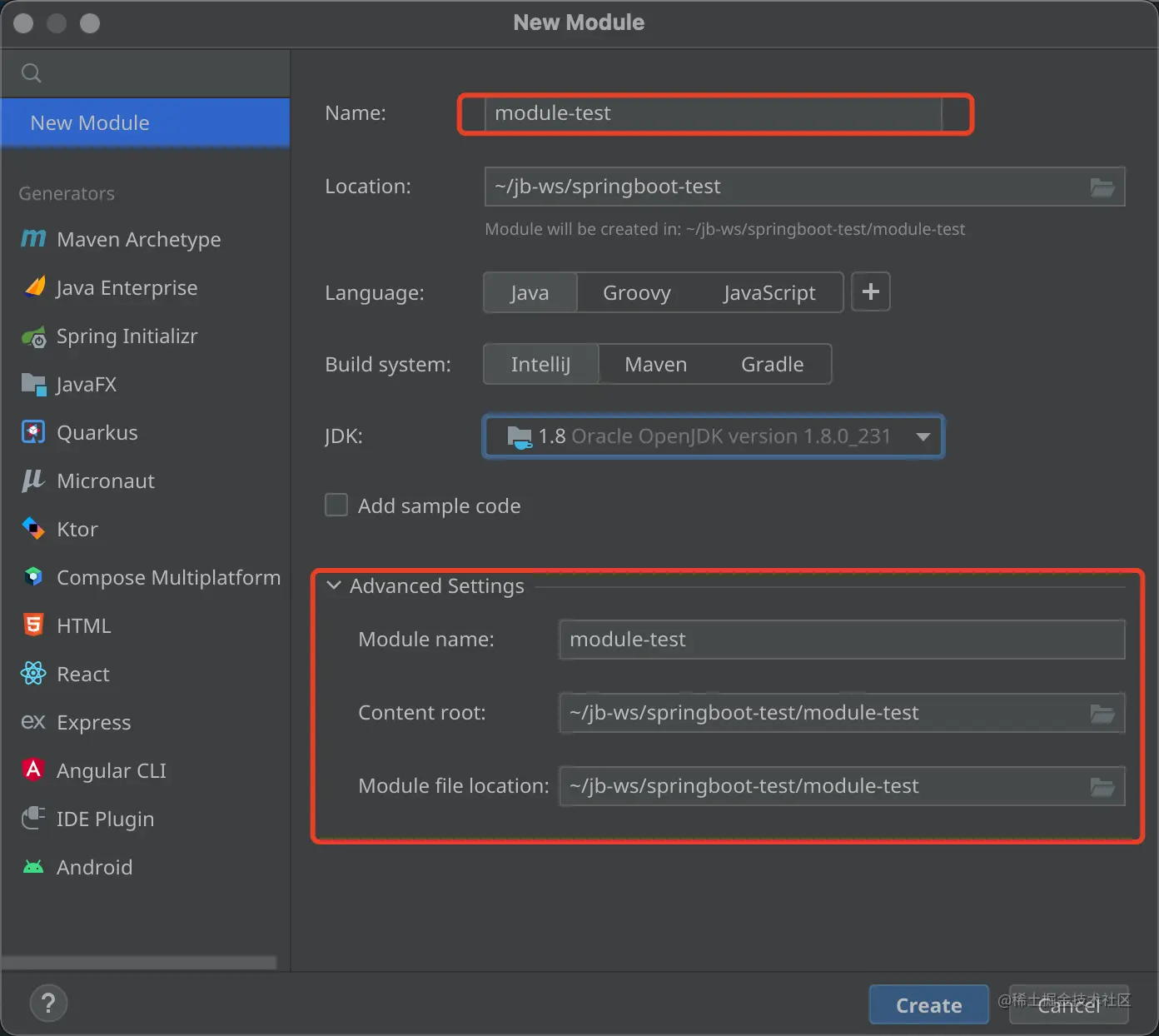Select the Angular CLI generator
This screenshot has height=1036, width=1159.
point(146,770)
